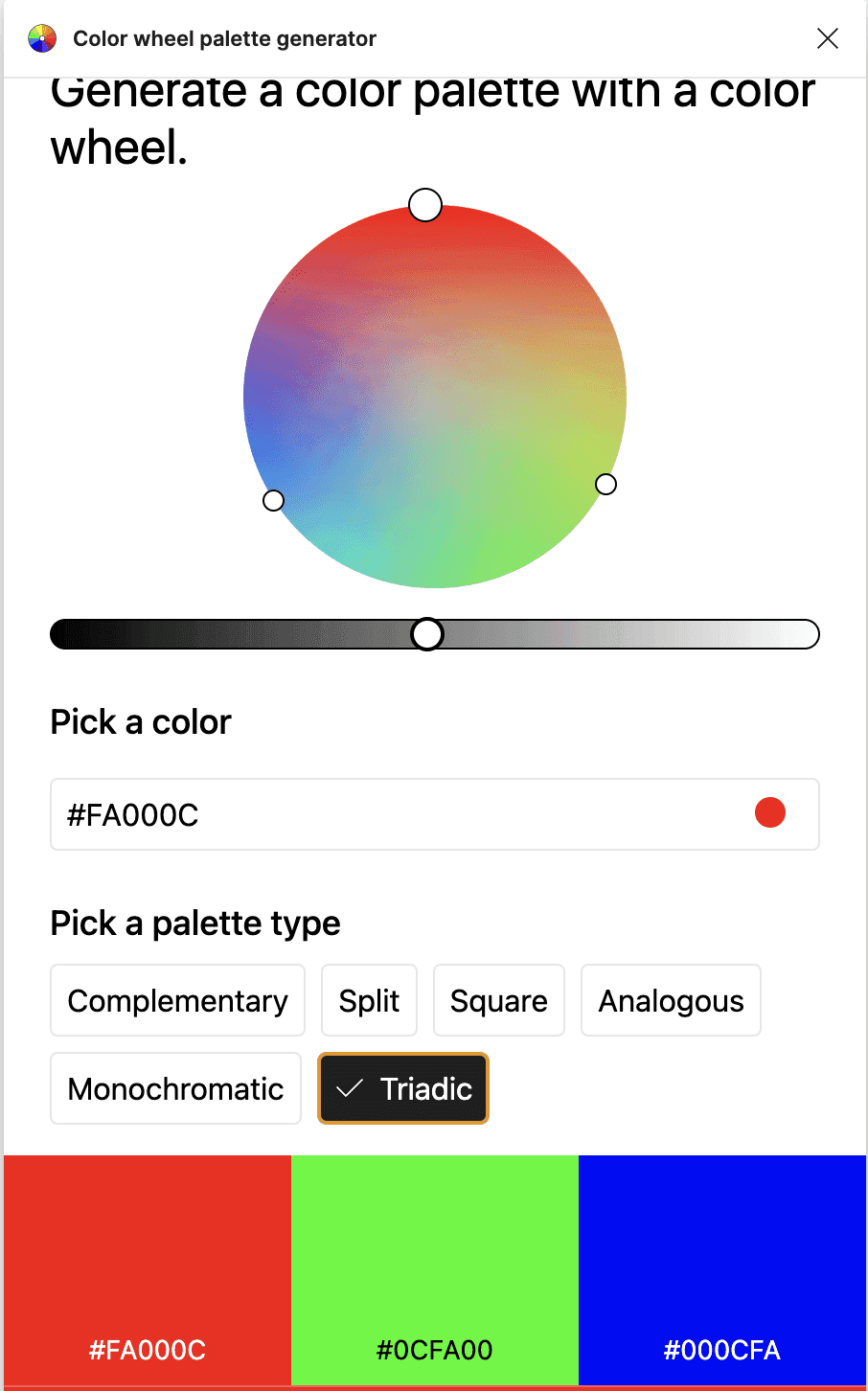868x1391 pixels.
Task: Enable the Analogous palette mode
Action: [x=670, y=1000]
